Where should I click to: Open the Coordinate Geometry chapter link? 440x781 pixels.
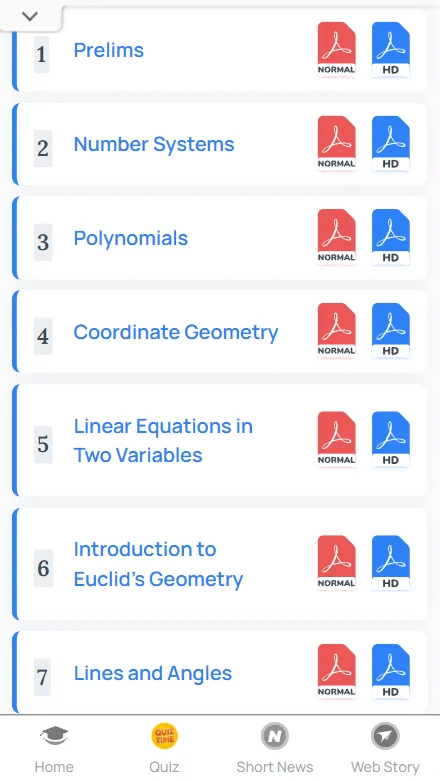[x=175, y=332]
